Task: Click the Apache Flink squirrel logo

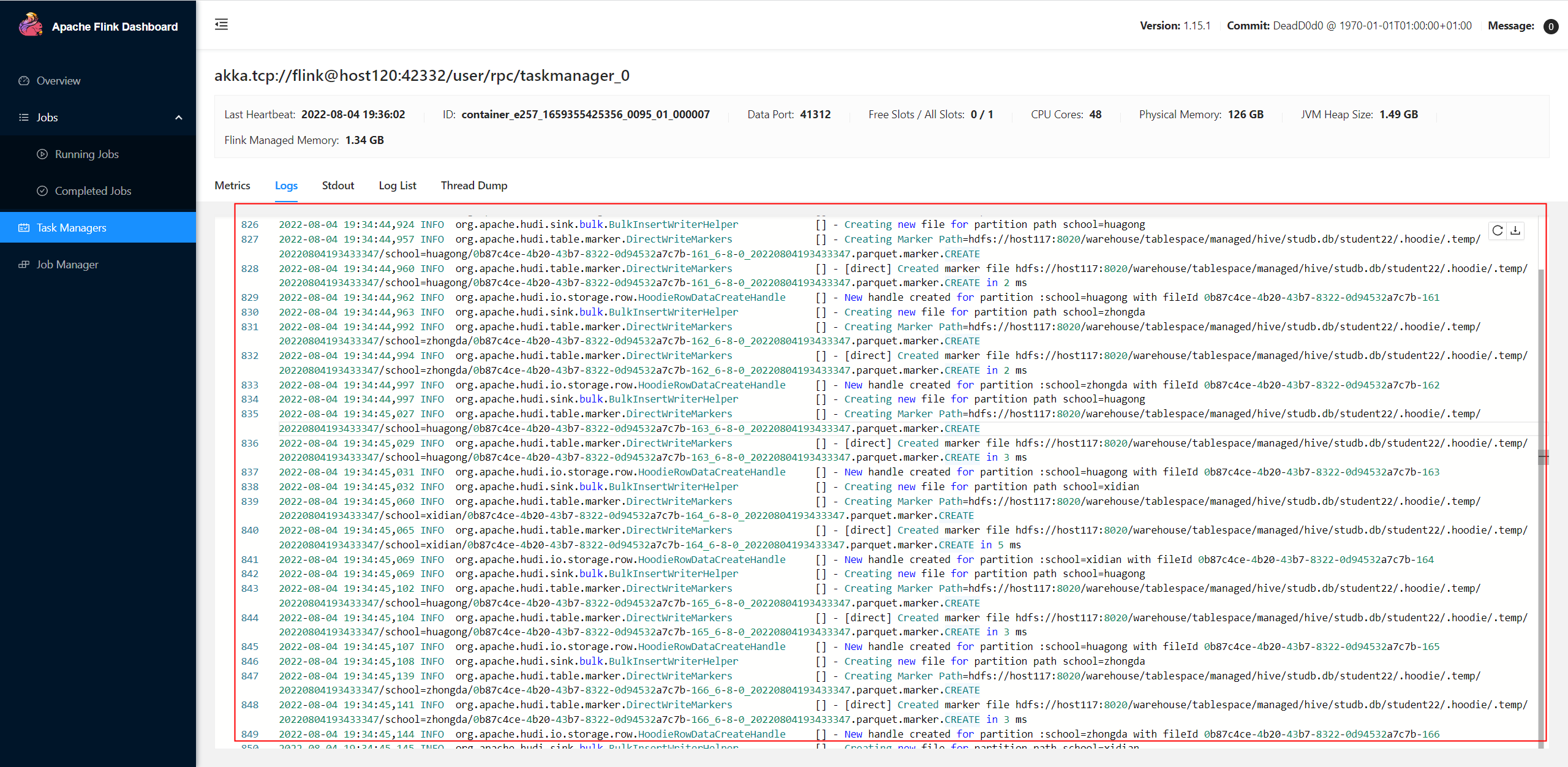Action: pyautogui.click(x=30, y=26)
